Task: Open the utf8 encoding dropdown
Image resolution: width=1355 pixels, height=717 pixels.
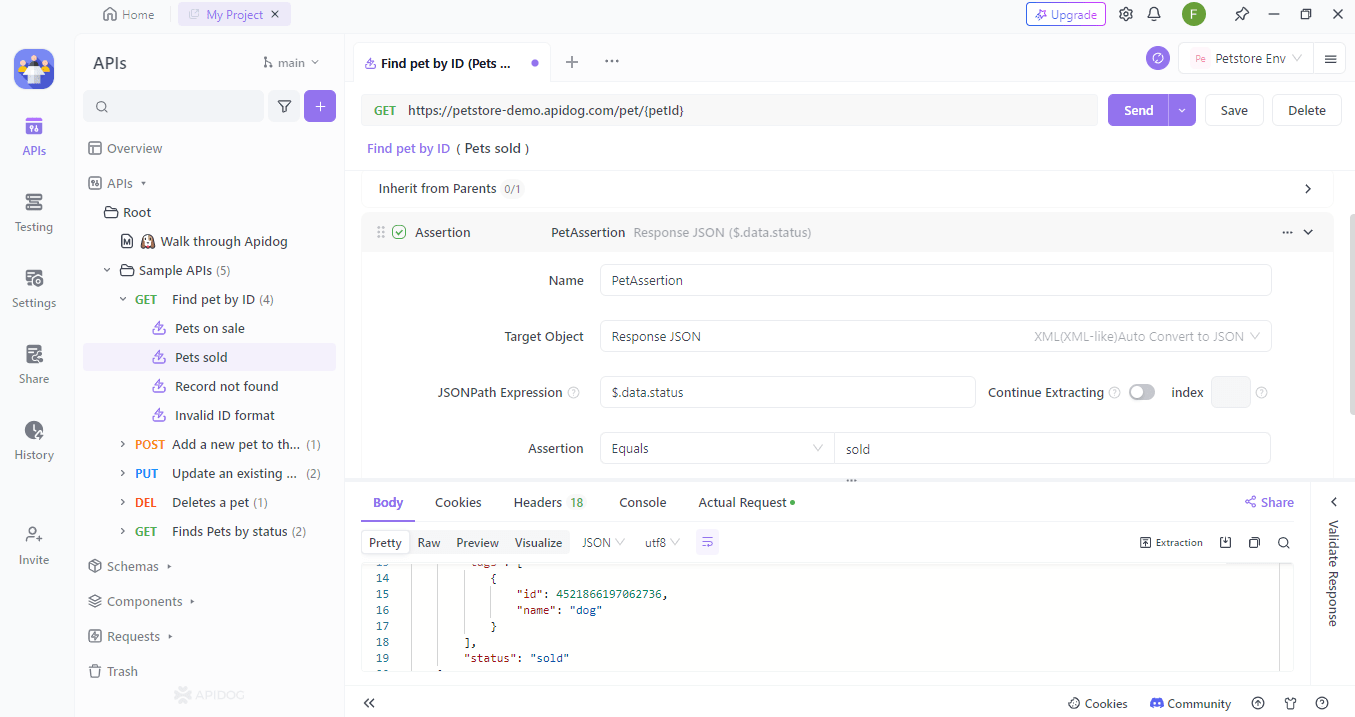Action: coord(662,542)
